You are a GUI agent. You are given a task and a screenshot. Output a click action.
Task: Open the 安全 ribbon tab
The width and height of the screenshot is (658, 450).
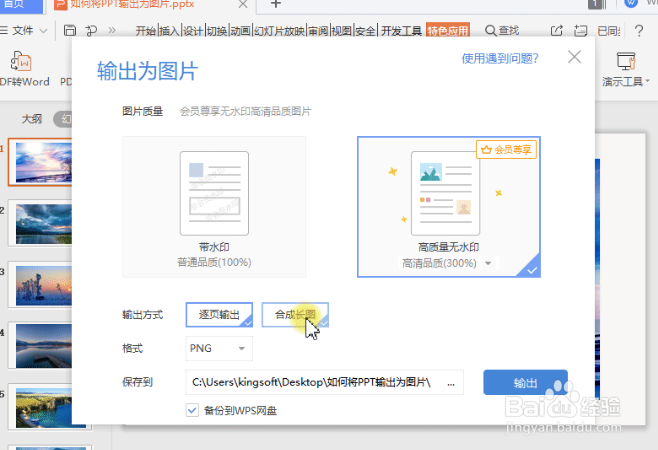[365, 31]
